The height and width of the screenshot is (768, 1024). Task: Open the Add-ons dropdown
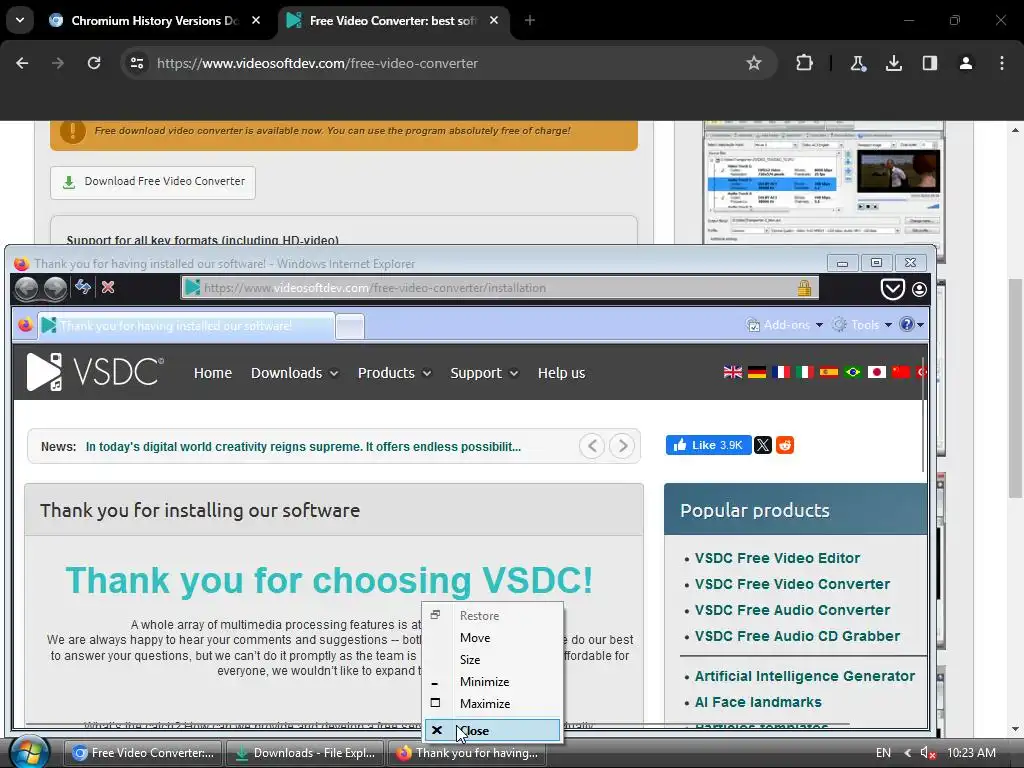(x=785, y=325)
